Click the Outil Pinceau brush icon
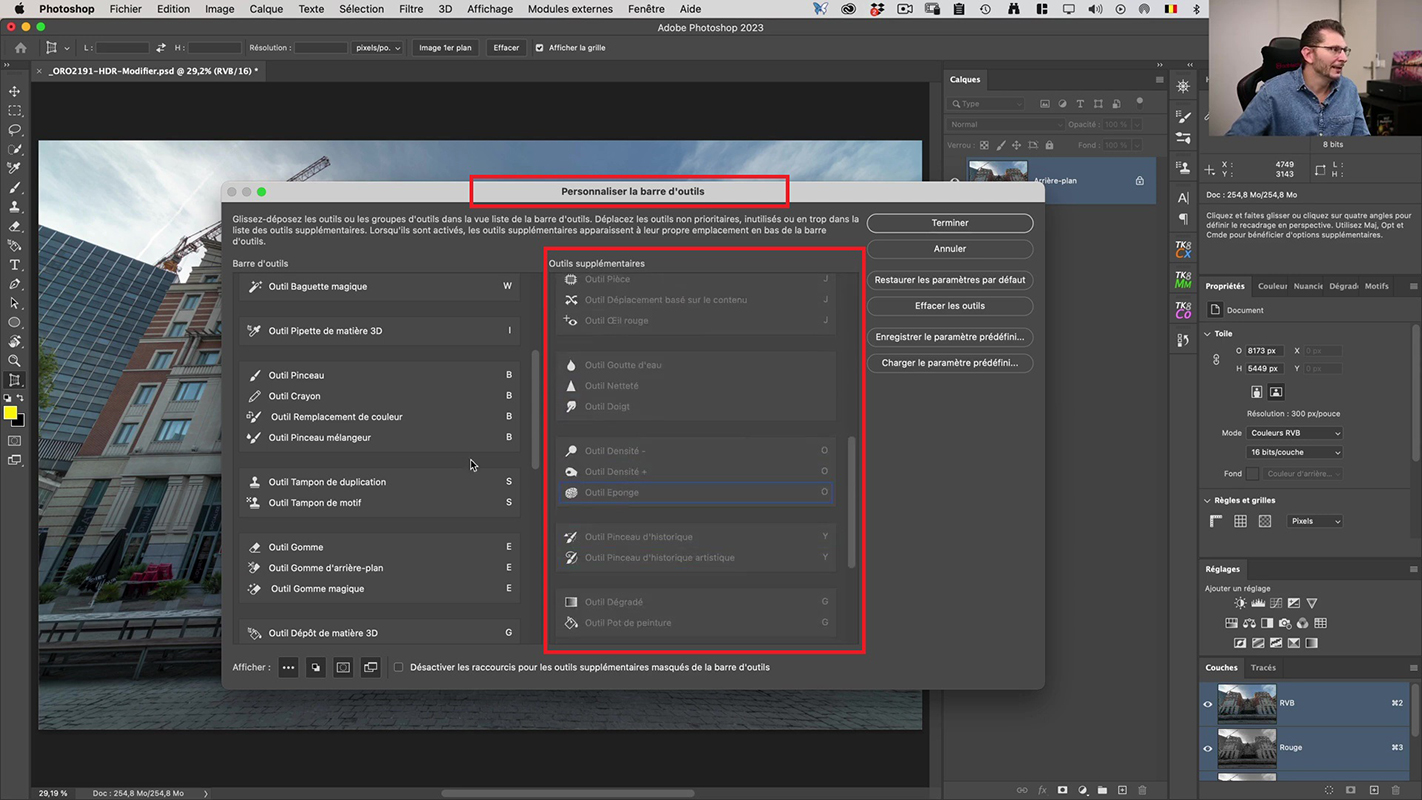The width and height of the screenshot is (1422, 800). pyautogui.click(x=255, y=376)
